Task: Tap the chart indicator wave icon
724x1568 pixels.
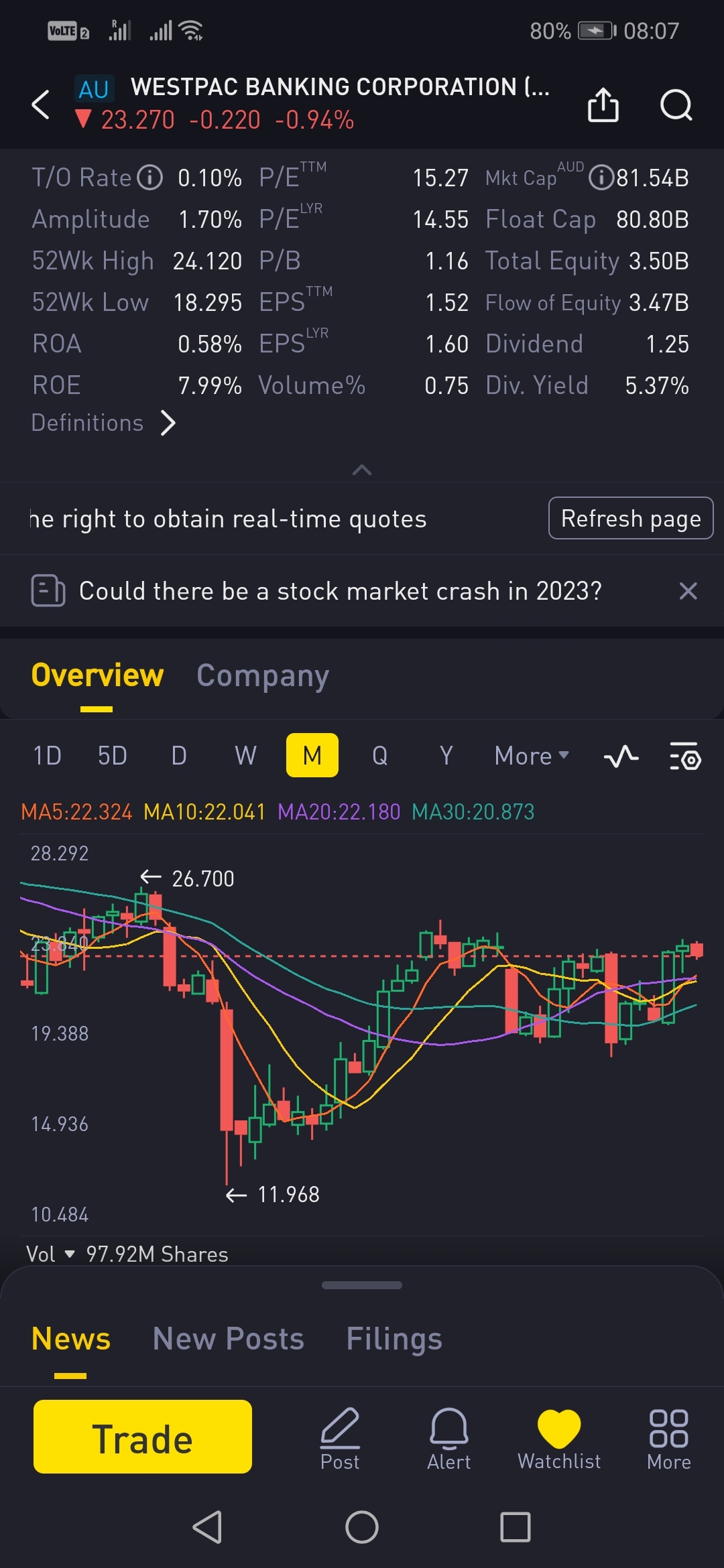Action: tap(621, 757)
